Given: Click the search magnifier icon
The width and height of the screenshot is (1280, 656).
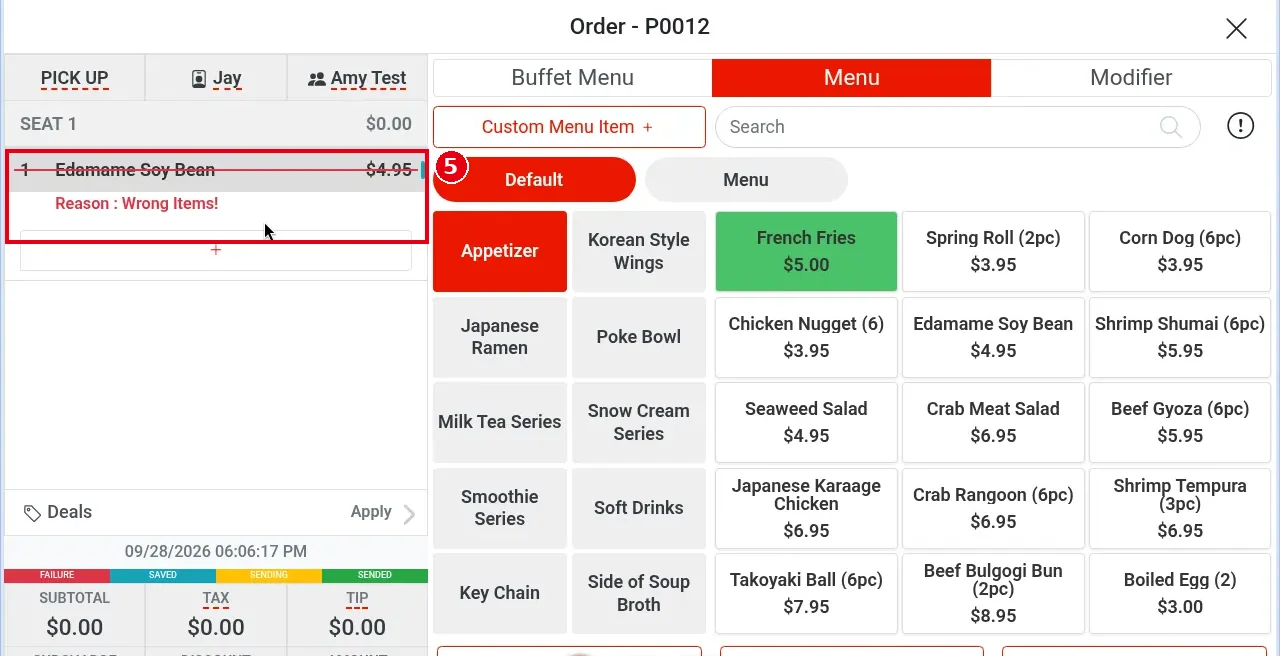Looking at the screenshot, I should (x=1170, y=127).
